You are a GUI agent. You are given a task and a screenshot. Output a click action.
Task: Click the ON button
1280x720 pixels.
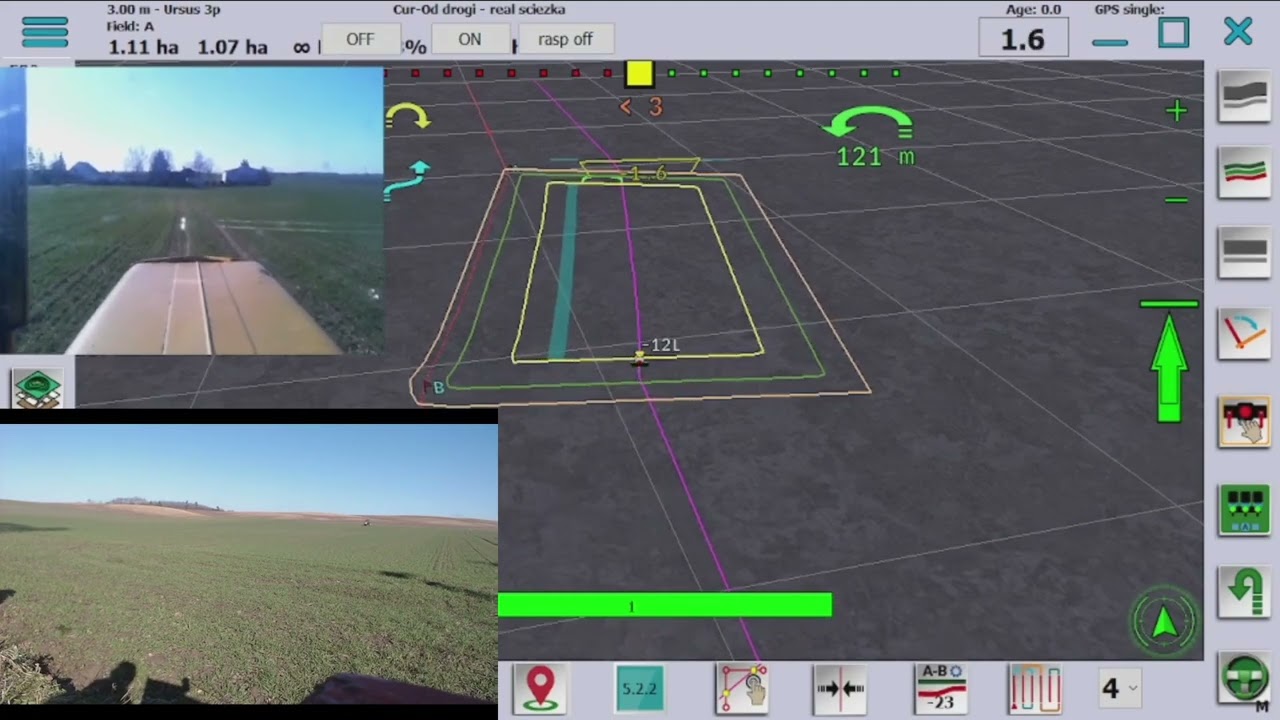[470, 39]
